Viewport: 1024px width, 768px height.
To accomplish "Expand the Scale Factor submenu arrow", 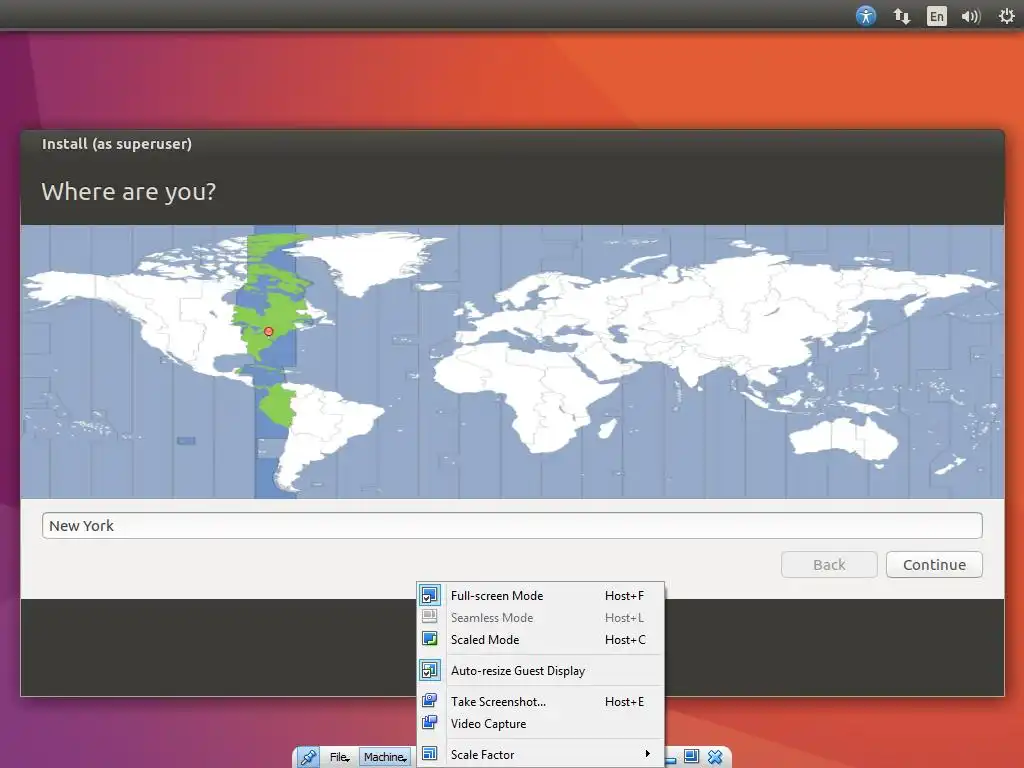I will [x=647, y=754].
